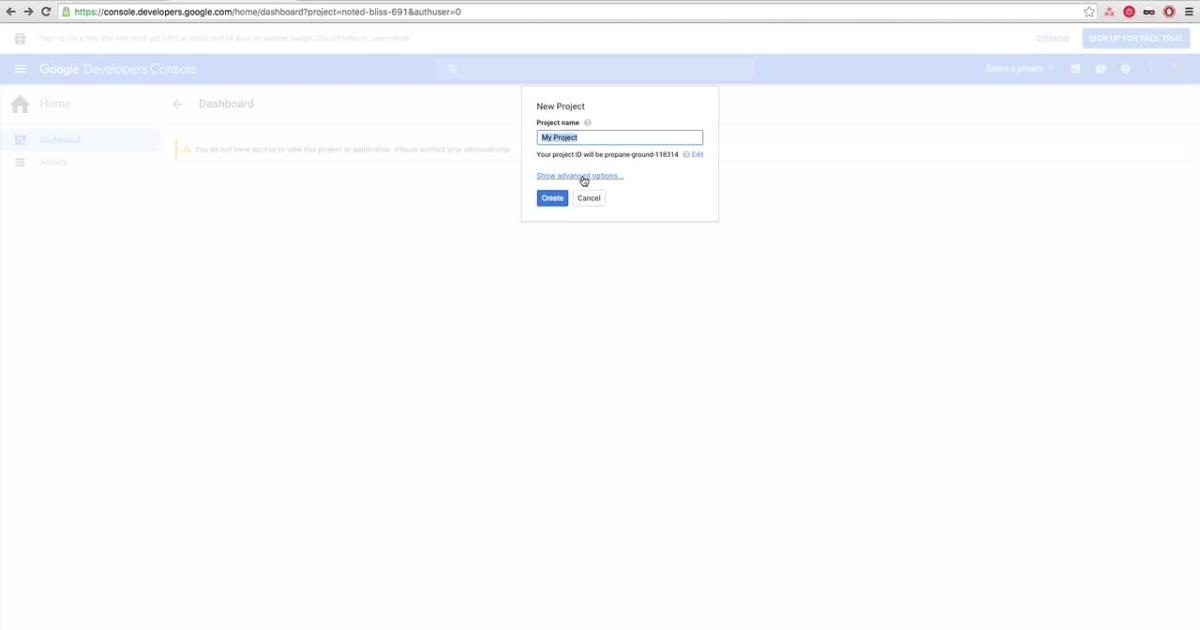1200x630 pixels.
Task: Bookmark page with the star icon
Action: pyautogui.click(x=1089, y=12)
